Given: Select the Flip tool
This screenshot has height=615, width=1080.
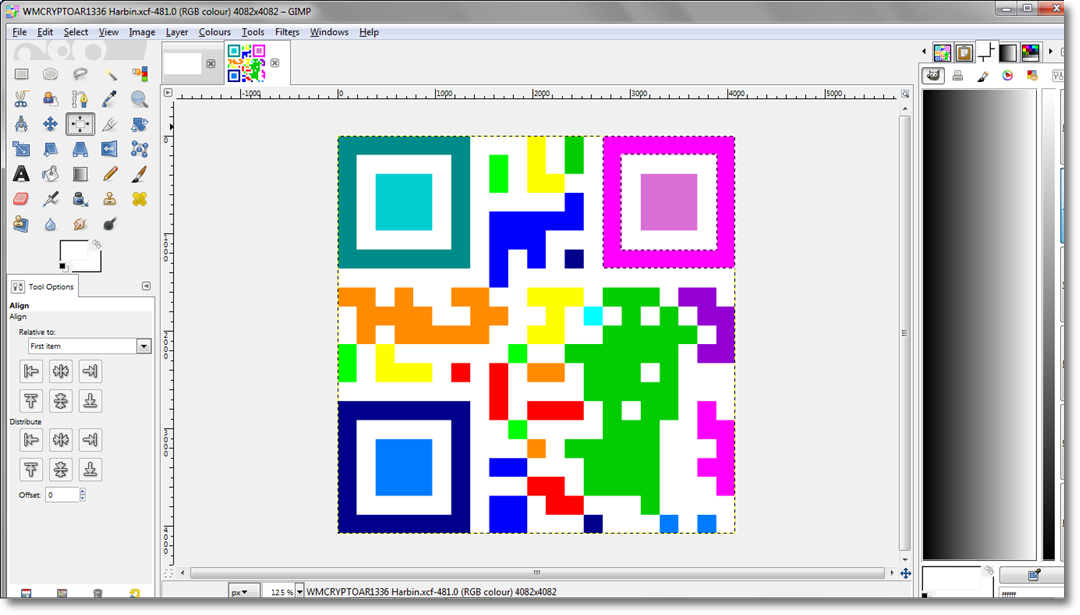Looking at the screenshot, I should (110, 149).
